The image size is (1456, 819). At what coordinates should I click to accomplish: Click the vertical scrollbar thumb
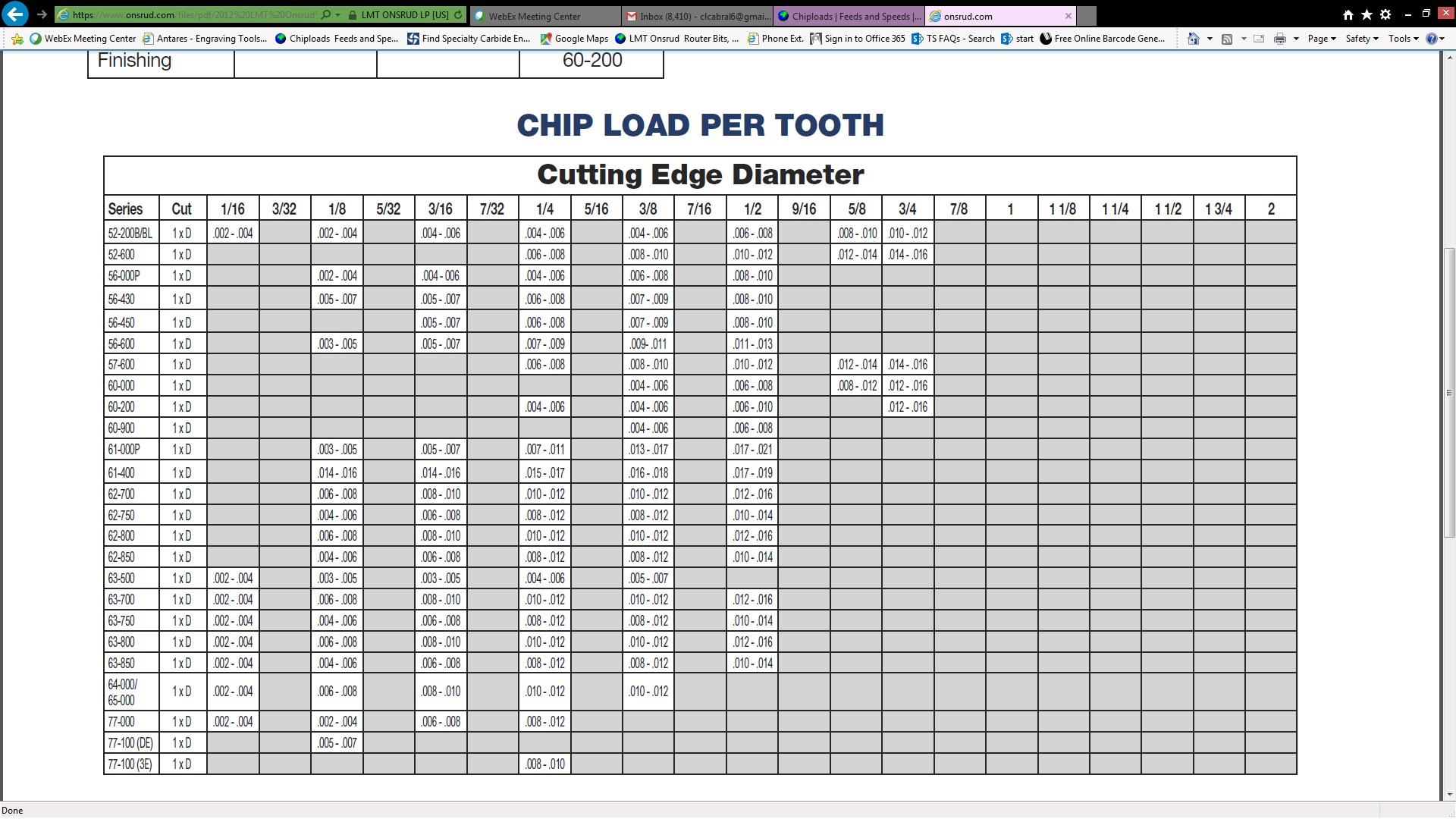coord(1448,393)
